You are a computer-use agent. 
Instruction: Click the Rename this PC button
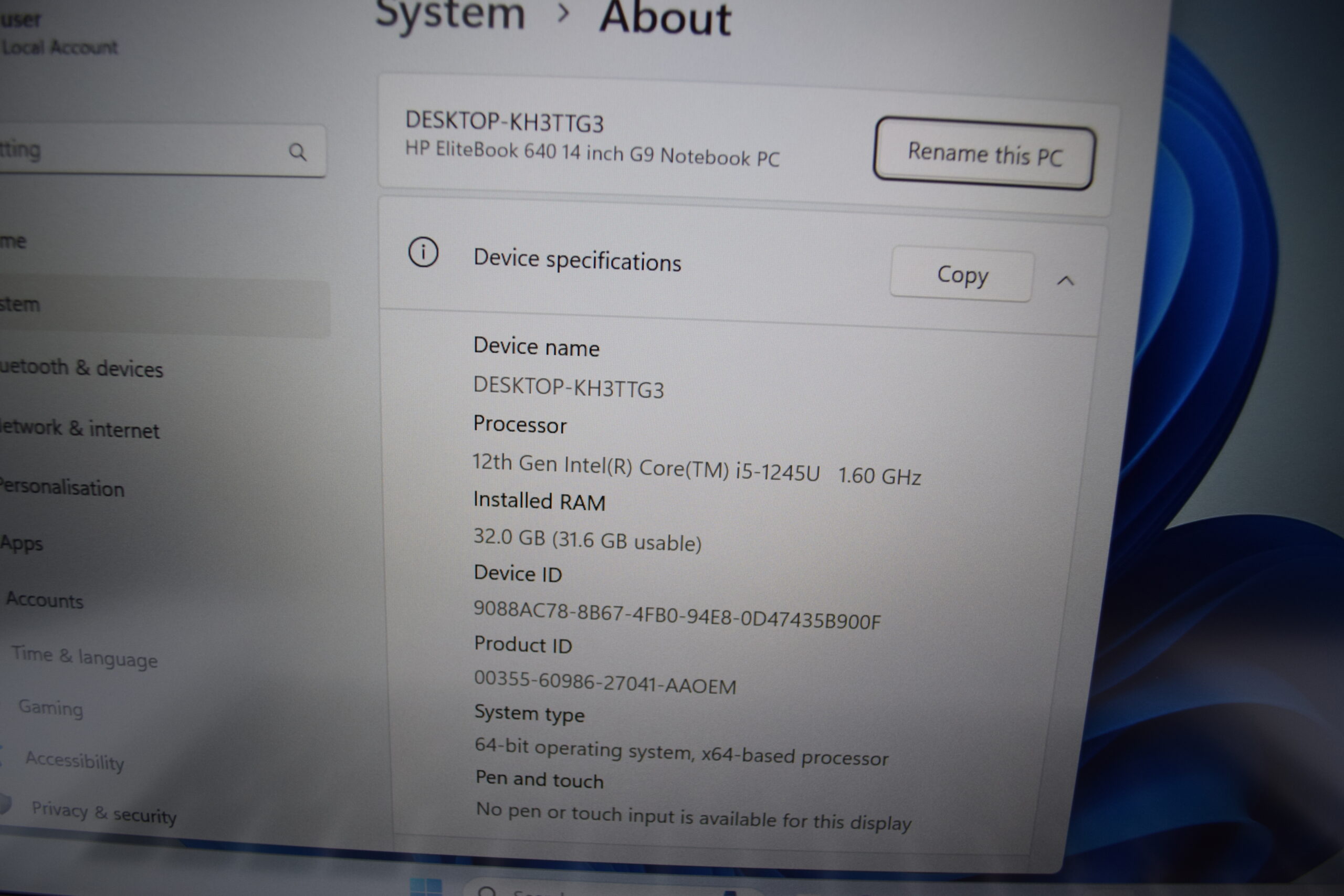pos(984,154)
